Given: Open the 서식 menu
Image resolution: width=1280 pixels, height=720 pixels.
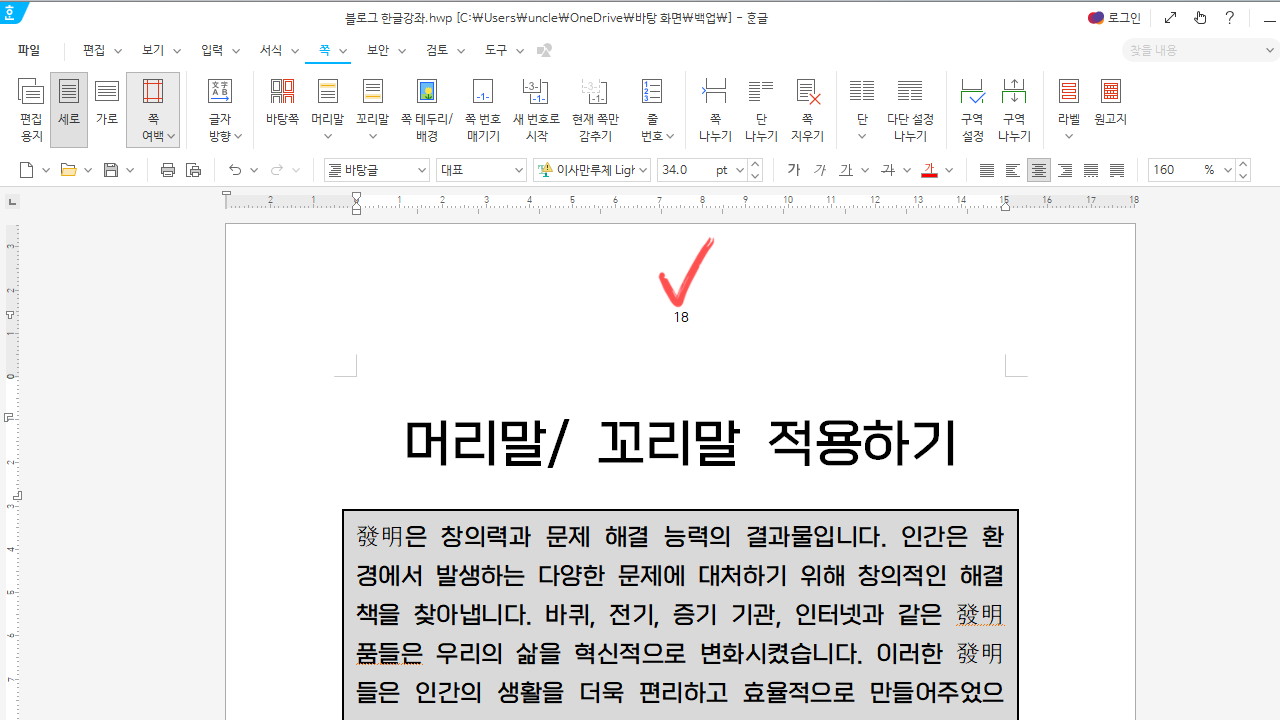Looking at the screenshot, I should click(271, 50).
